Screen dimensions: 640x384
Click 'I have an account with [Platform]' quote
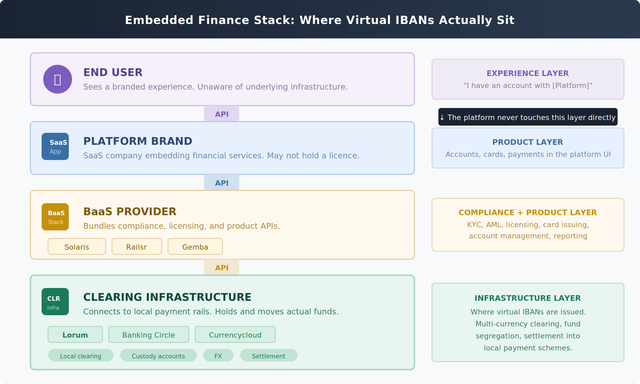point(528,85)
